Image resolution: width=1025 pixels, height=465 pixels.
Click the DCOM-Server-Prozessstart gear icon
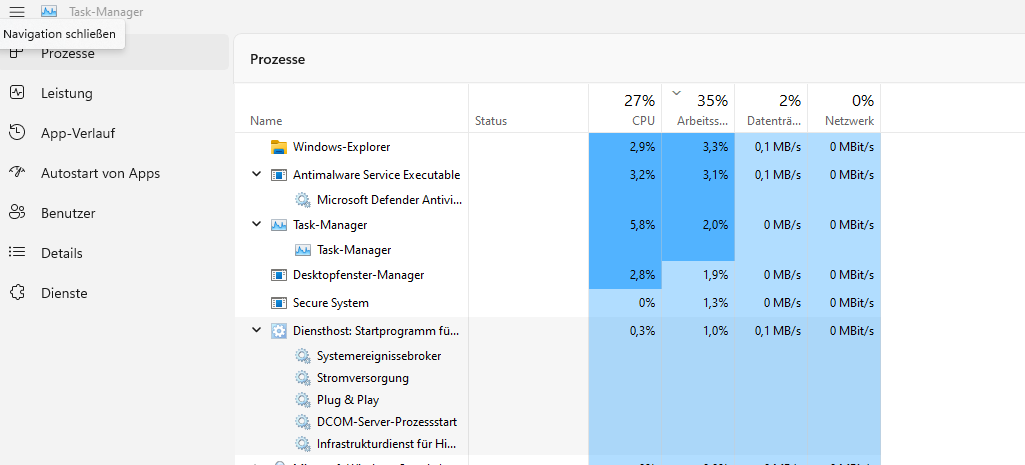click(x=302, y=422)
